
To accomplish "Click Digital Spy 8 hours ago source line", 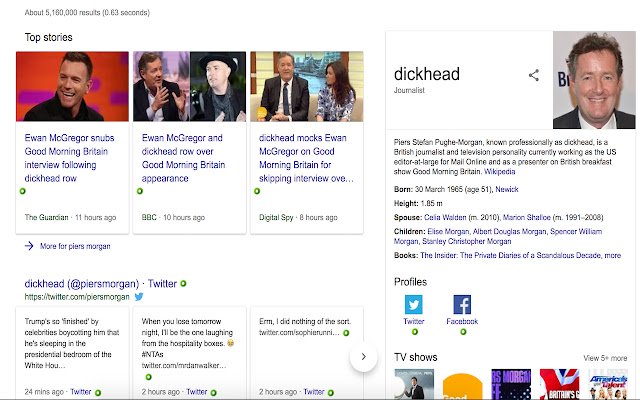I will [x=298, y=218].
